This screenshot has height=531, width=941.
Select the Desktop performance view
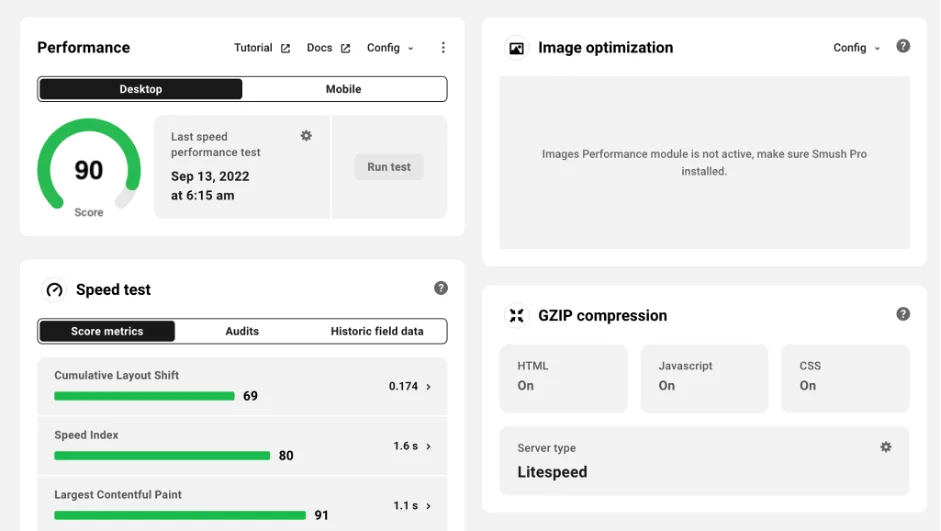[140, 89]
